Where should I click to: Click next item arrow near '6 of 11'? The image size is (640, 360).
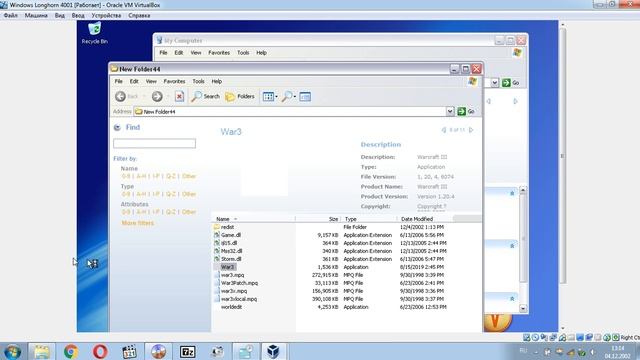tap(471, 130)
